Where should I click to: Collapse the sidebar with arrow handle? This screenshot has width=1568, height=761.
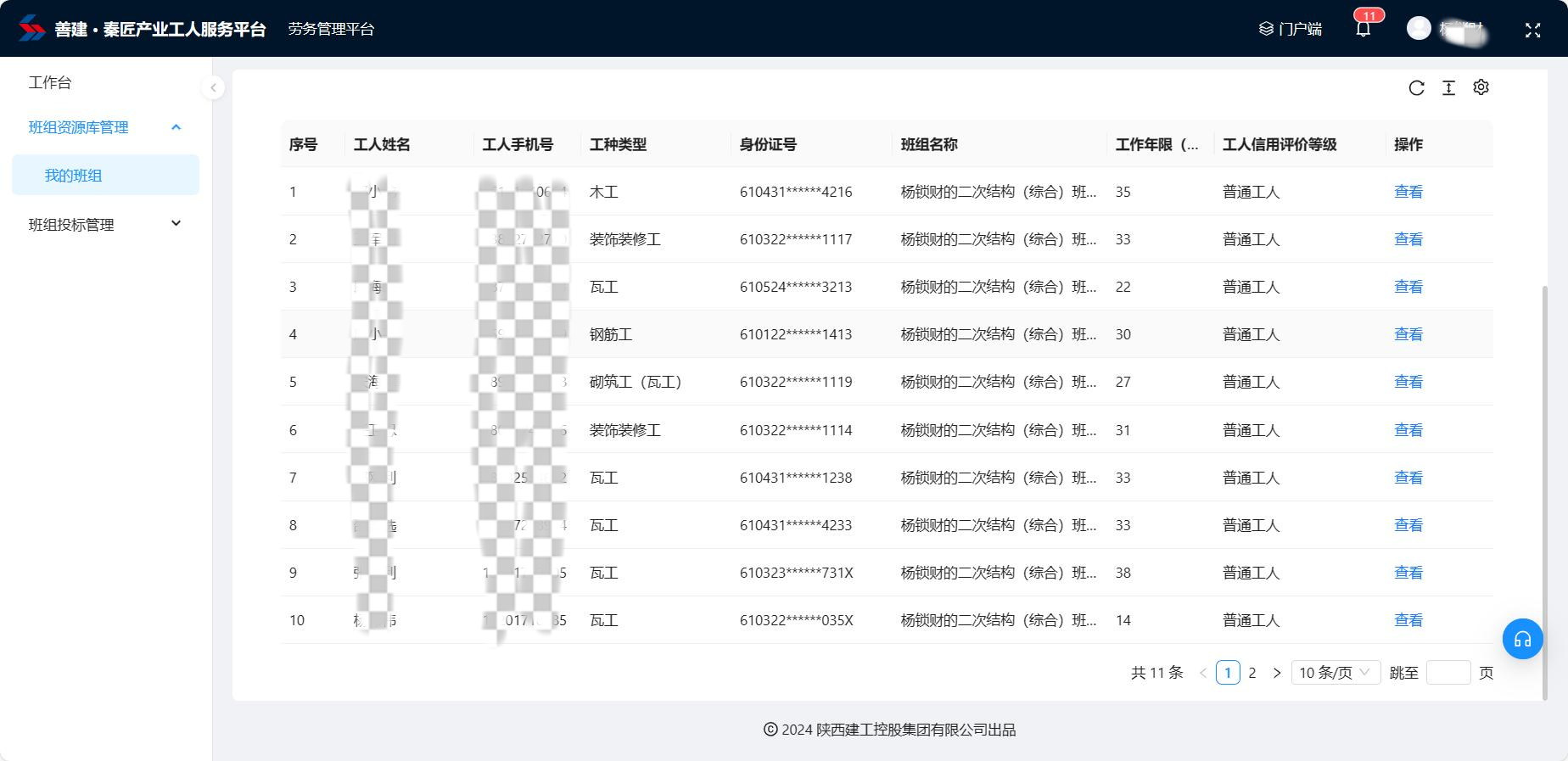pos(213,87)
